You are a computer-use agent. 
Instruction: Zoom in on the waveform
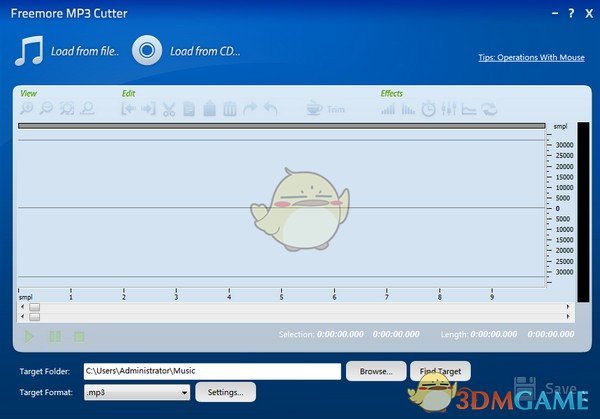point(27,109)
